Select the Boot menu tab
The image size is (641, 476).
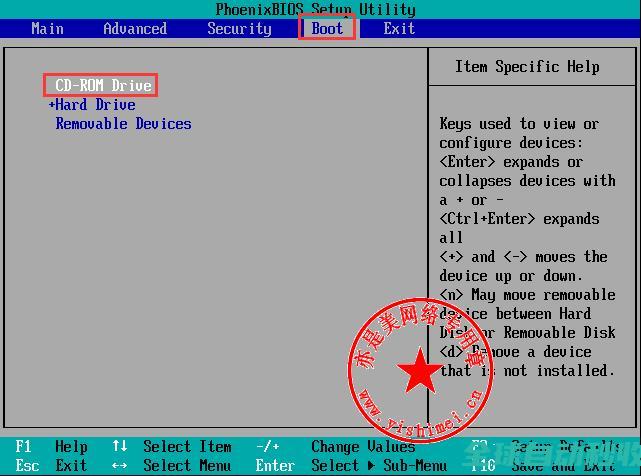click(x=327, y=28)
